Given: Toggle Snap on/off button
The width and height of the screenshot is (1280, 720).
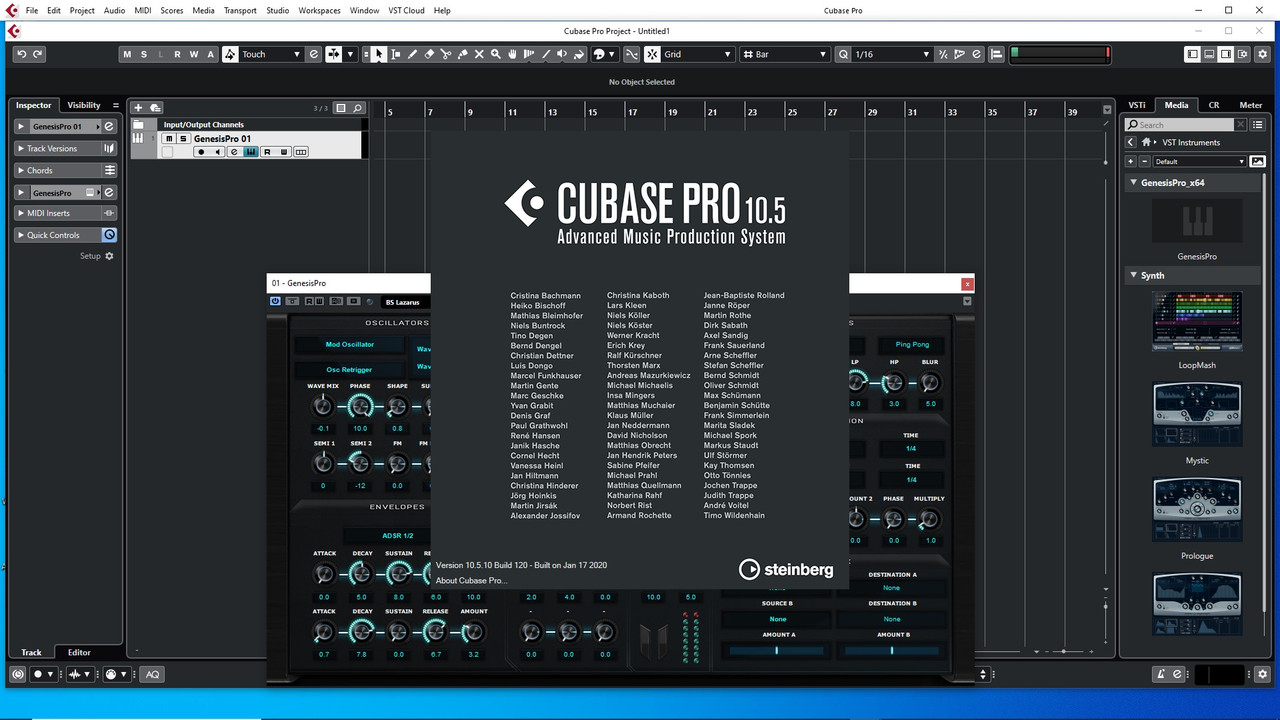Looking at the screenshot, I should pyautogui.click(x=652, y=54).
